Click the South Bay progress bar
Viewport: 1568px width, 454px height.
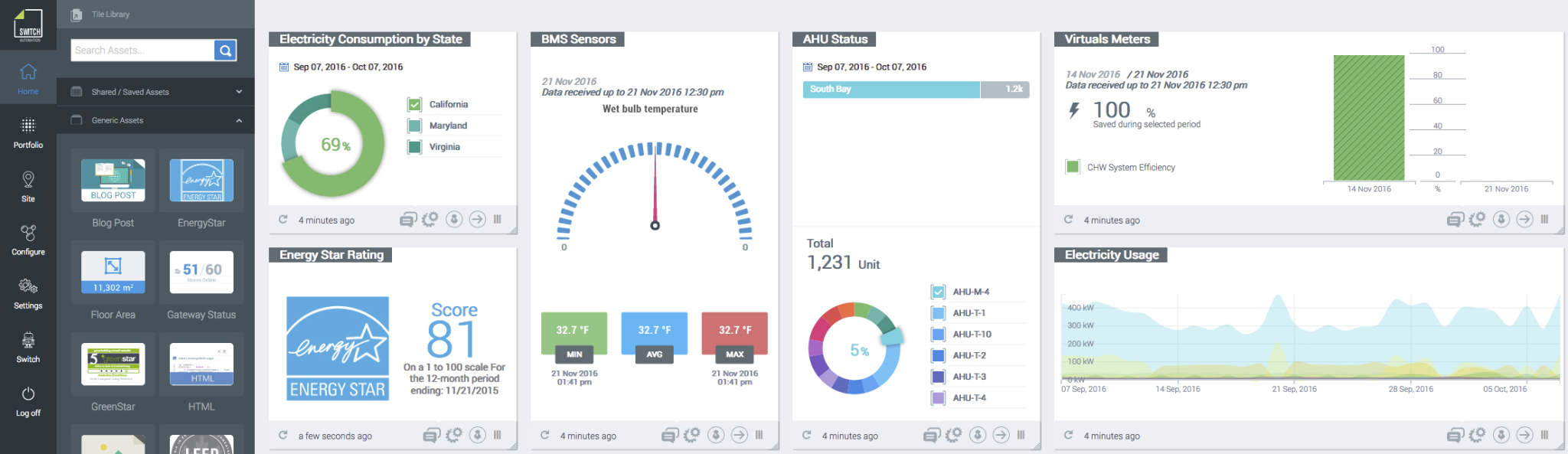[x=891, y=90]
